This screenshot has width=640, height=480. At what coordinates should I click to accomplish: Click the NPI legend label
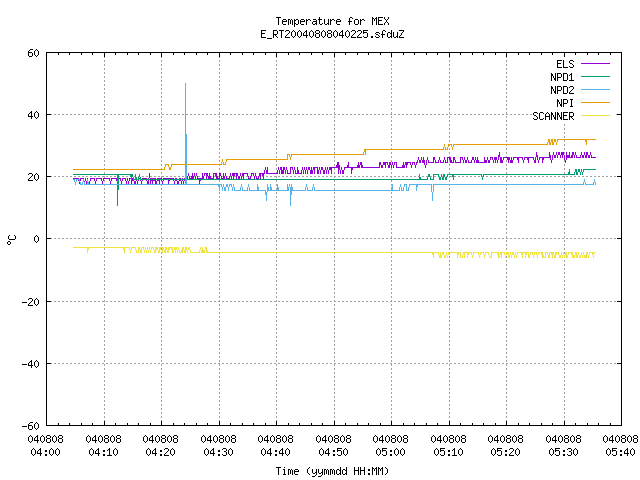point(565,103)
